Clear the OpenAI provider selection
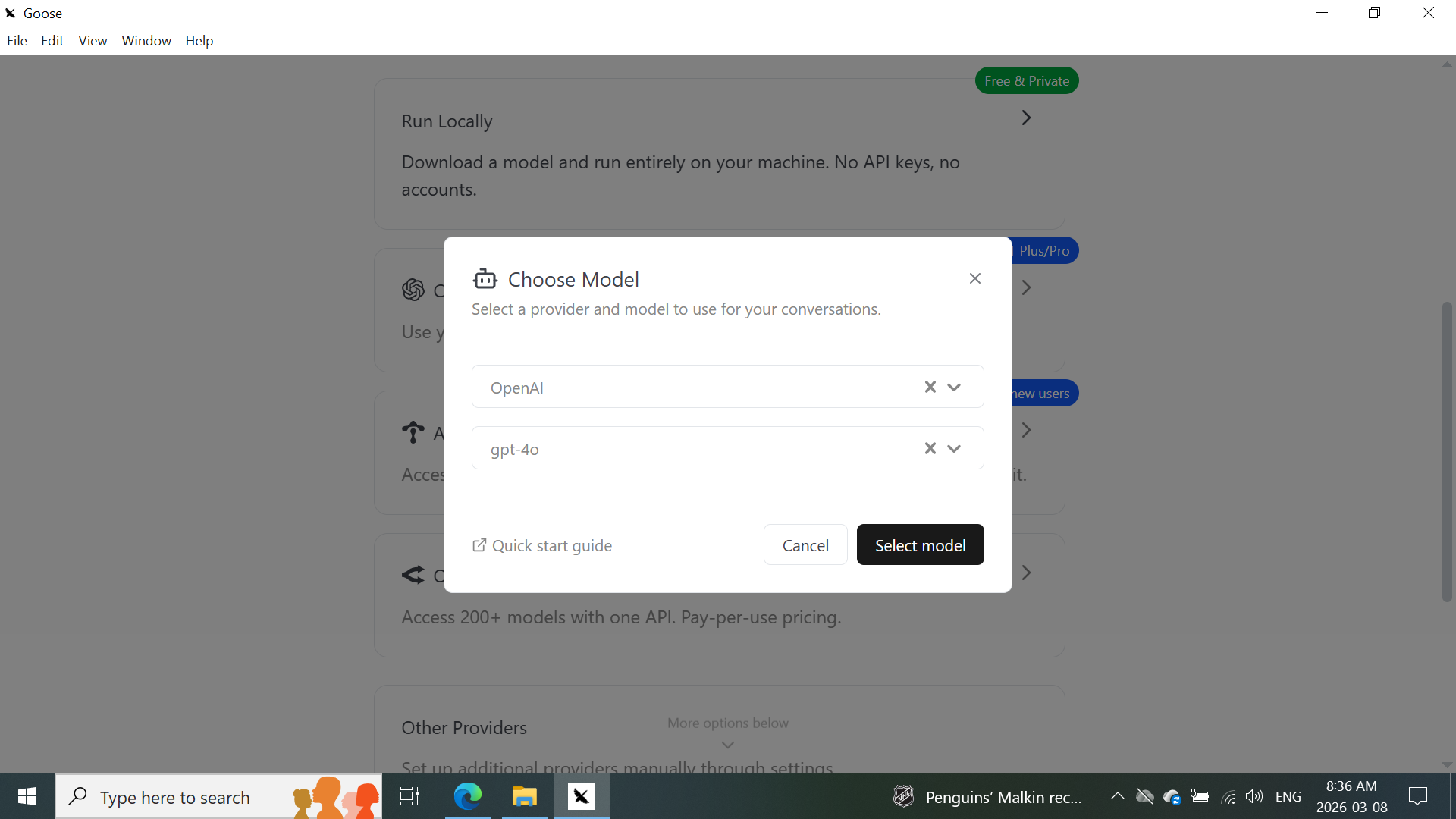Image resolution: width=1456 pixels, height=819 pixels. (x=930, y=387)
